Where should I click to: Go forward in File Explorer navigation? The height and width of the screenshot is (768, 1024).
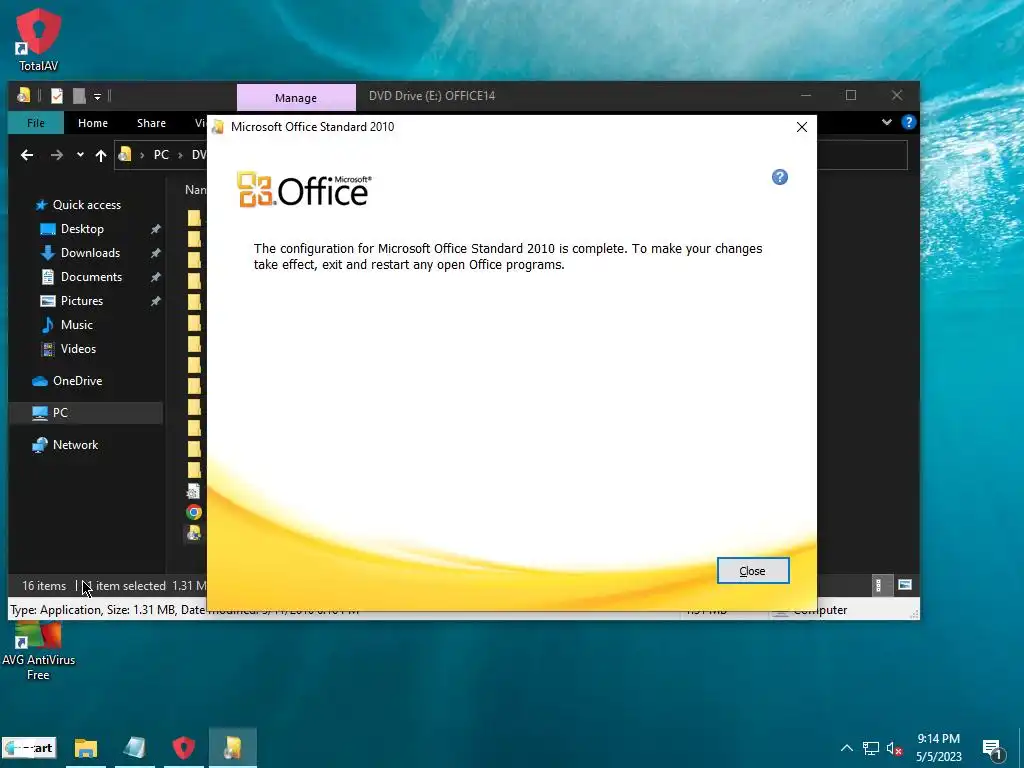[57, 155]
